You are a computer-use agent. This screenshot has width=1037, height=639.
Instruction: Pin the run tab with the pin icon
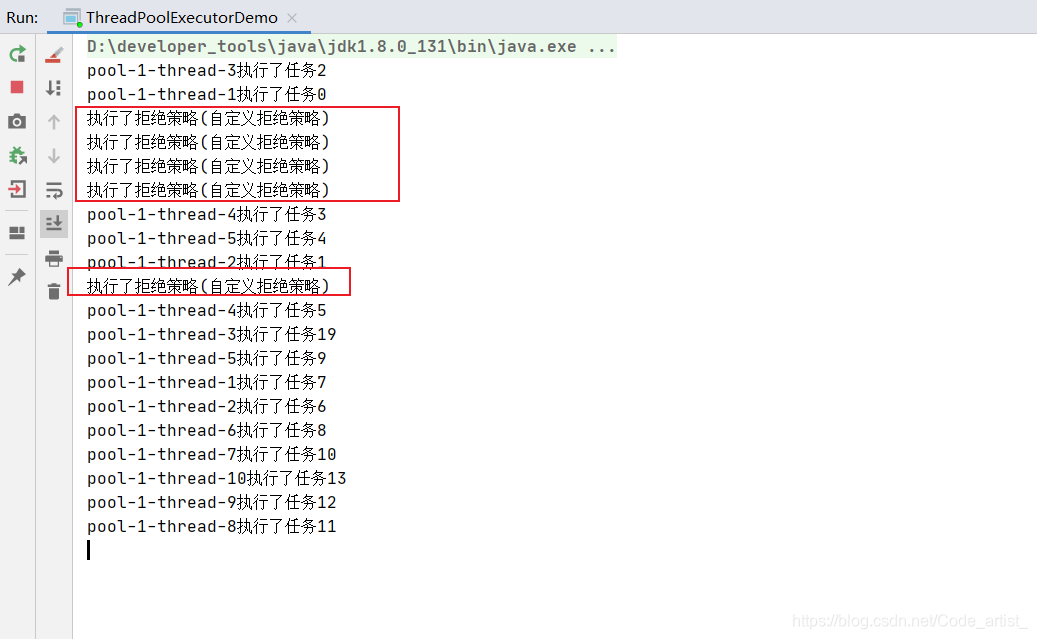coord(17,277)
